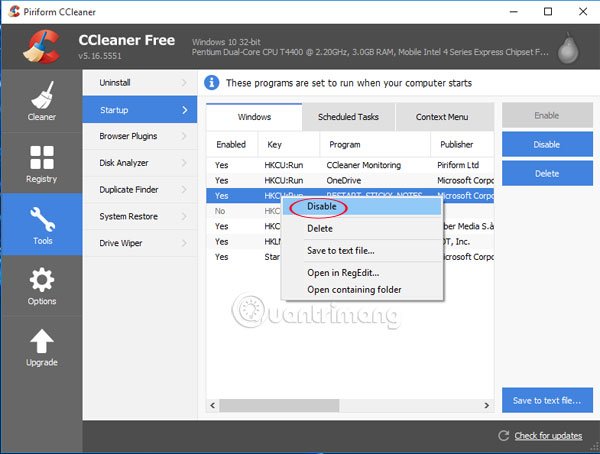600x454 pixels.
Task: Click the CCleaner logo in header
Action: [x=41, y=47]
